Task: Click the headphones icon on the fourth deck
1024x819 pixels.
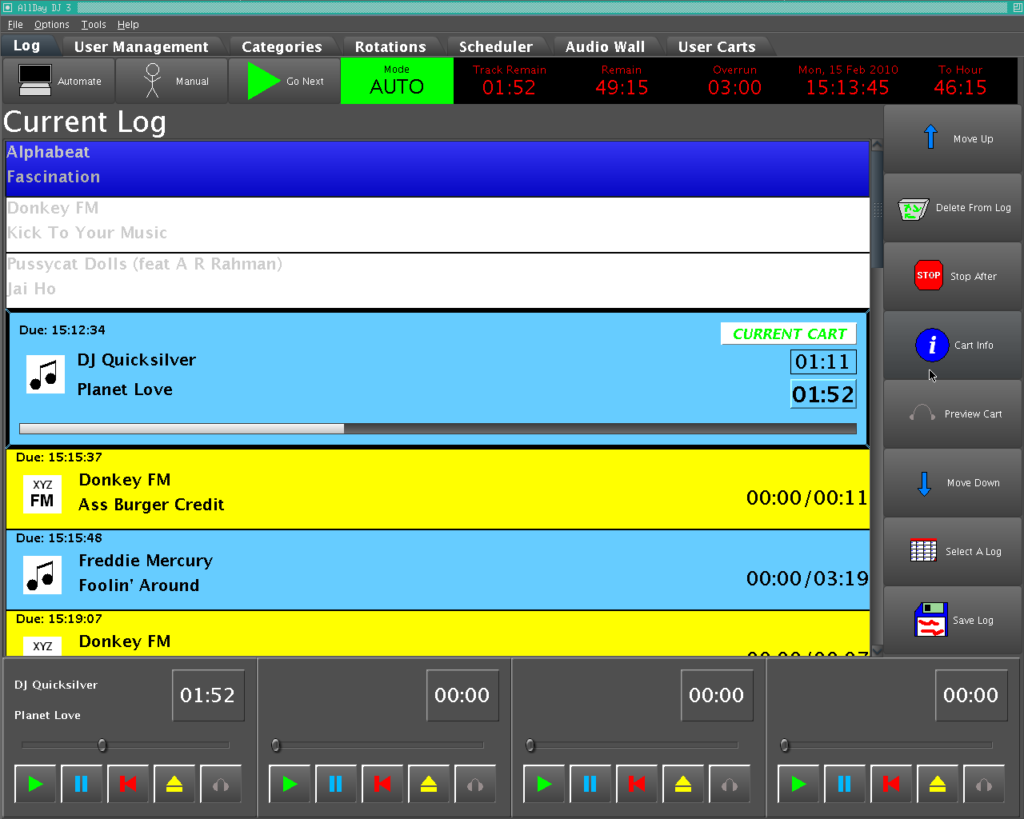Action: pos(984,783)
